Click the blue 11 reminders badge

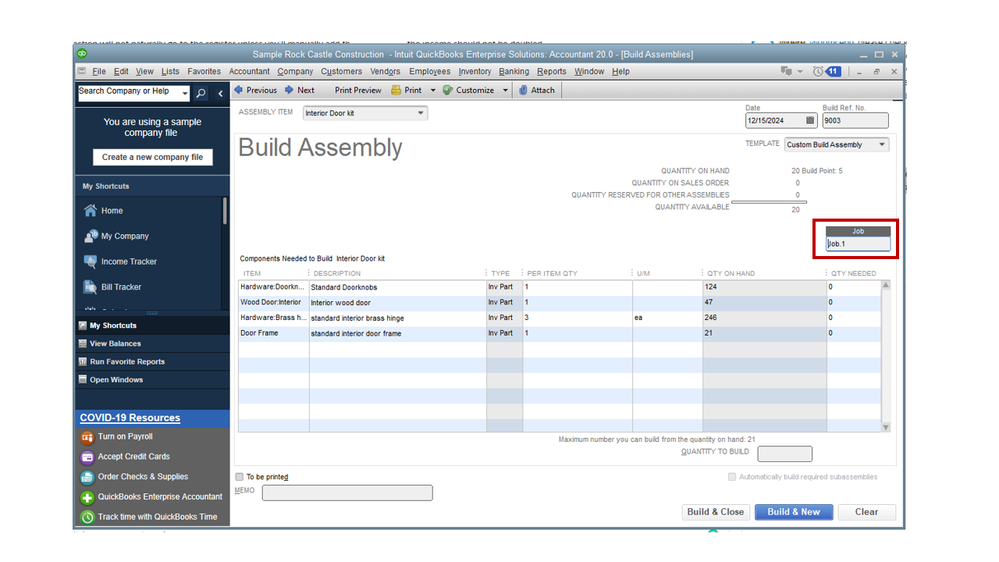[833, 71]
